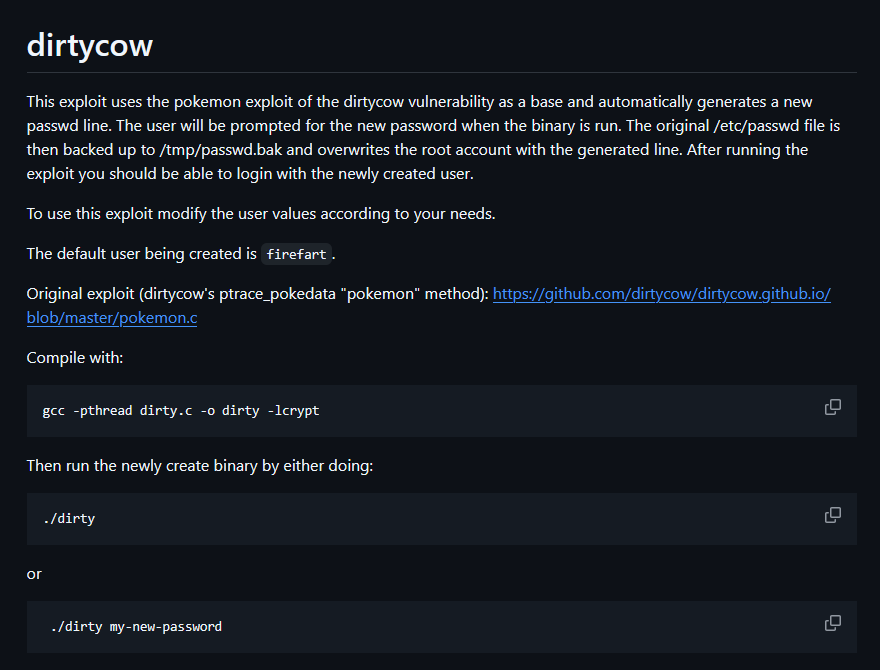880x670 pixels.
Task: Click the 'The default user being created' text
Action: coord(141,254)
